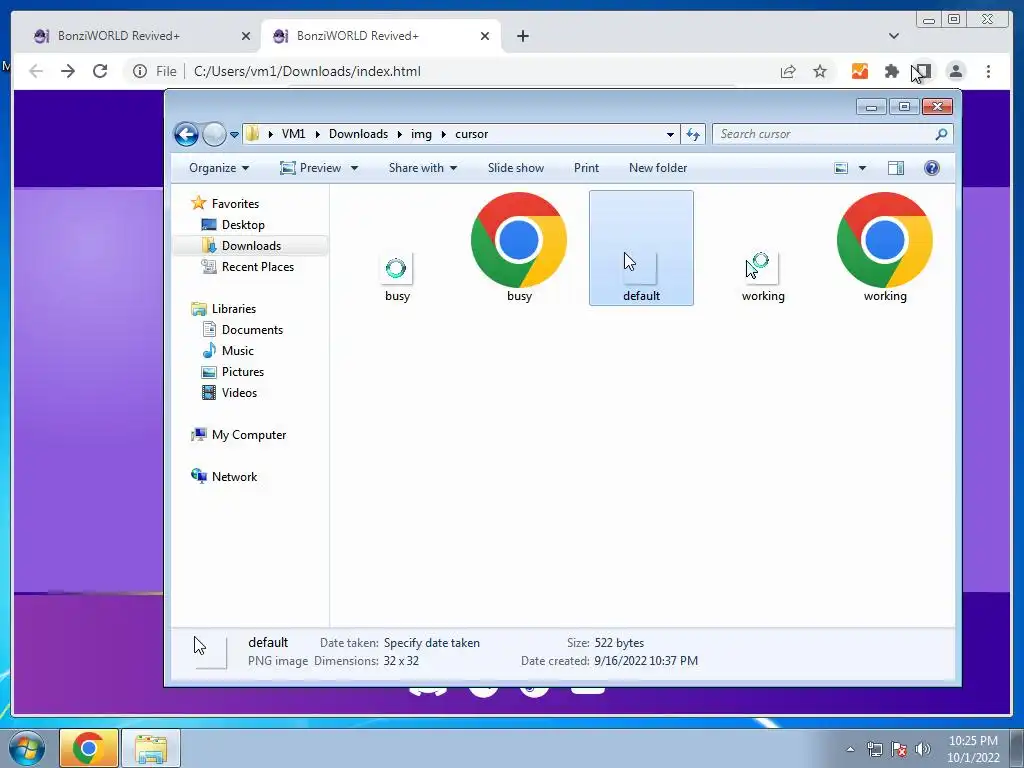Click 'Specify date taken' in details pane

432,643
